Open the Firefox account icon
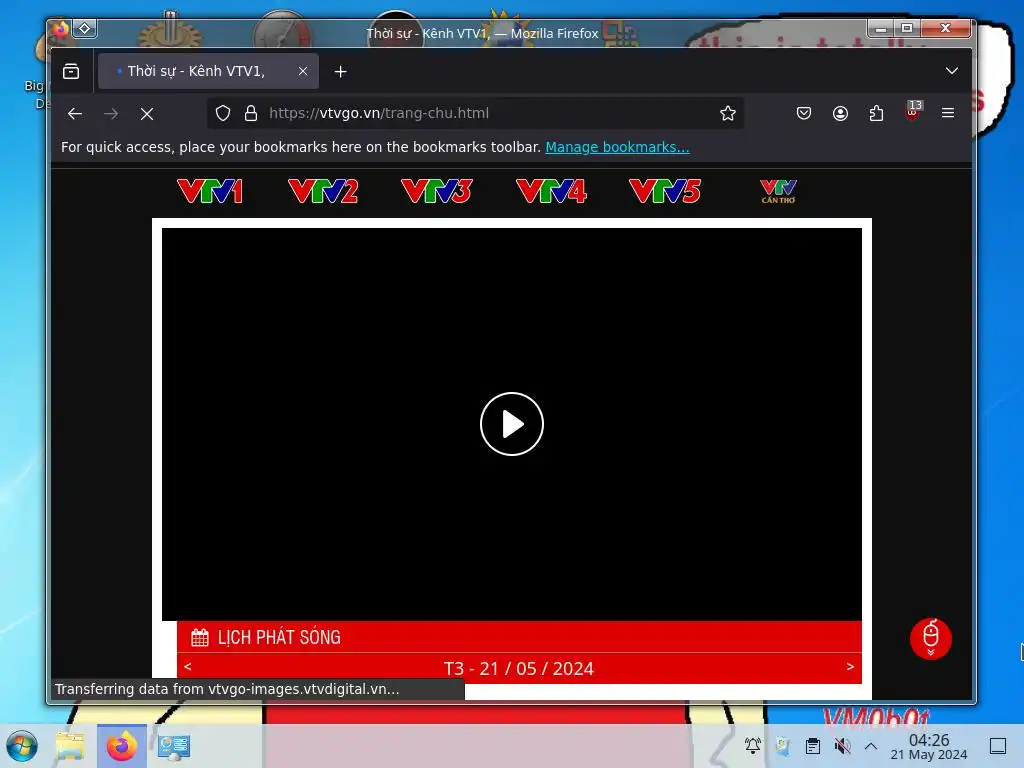 [840, 113]
